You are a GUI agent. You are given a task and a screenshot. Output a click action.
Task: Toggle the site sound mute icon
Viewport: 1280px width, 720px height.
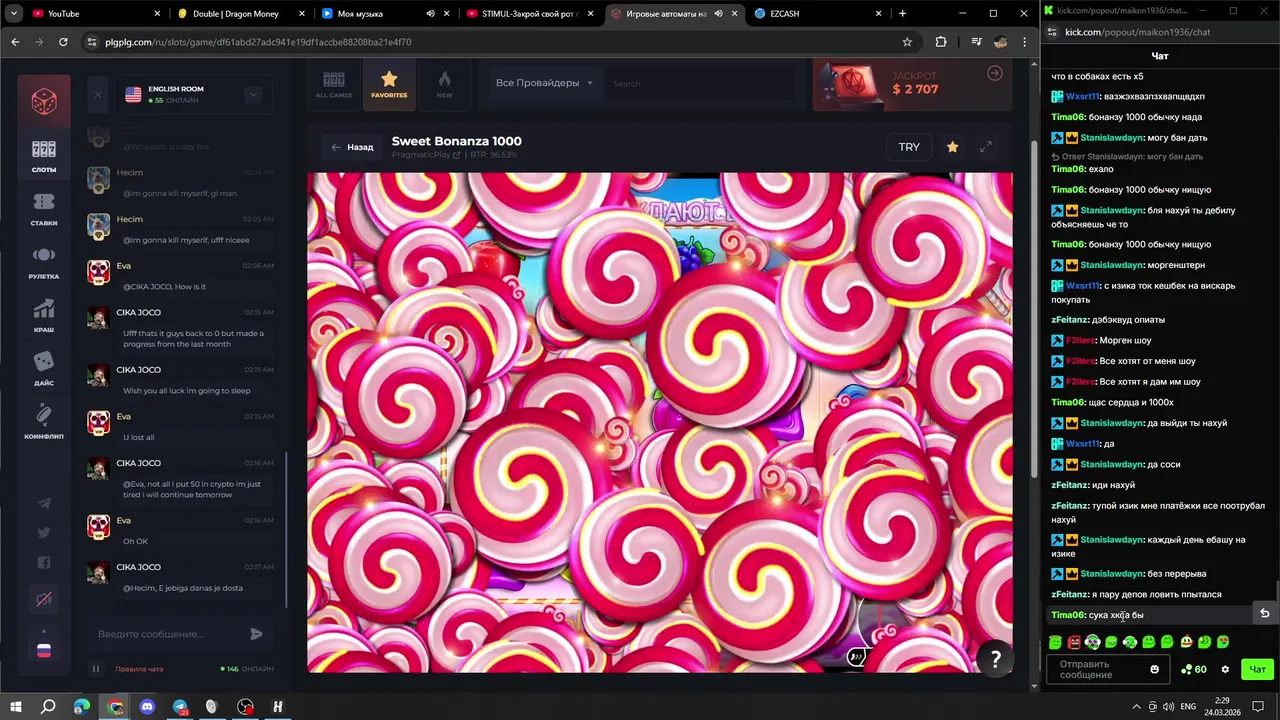point(44,599)
